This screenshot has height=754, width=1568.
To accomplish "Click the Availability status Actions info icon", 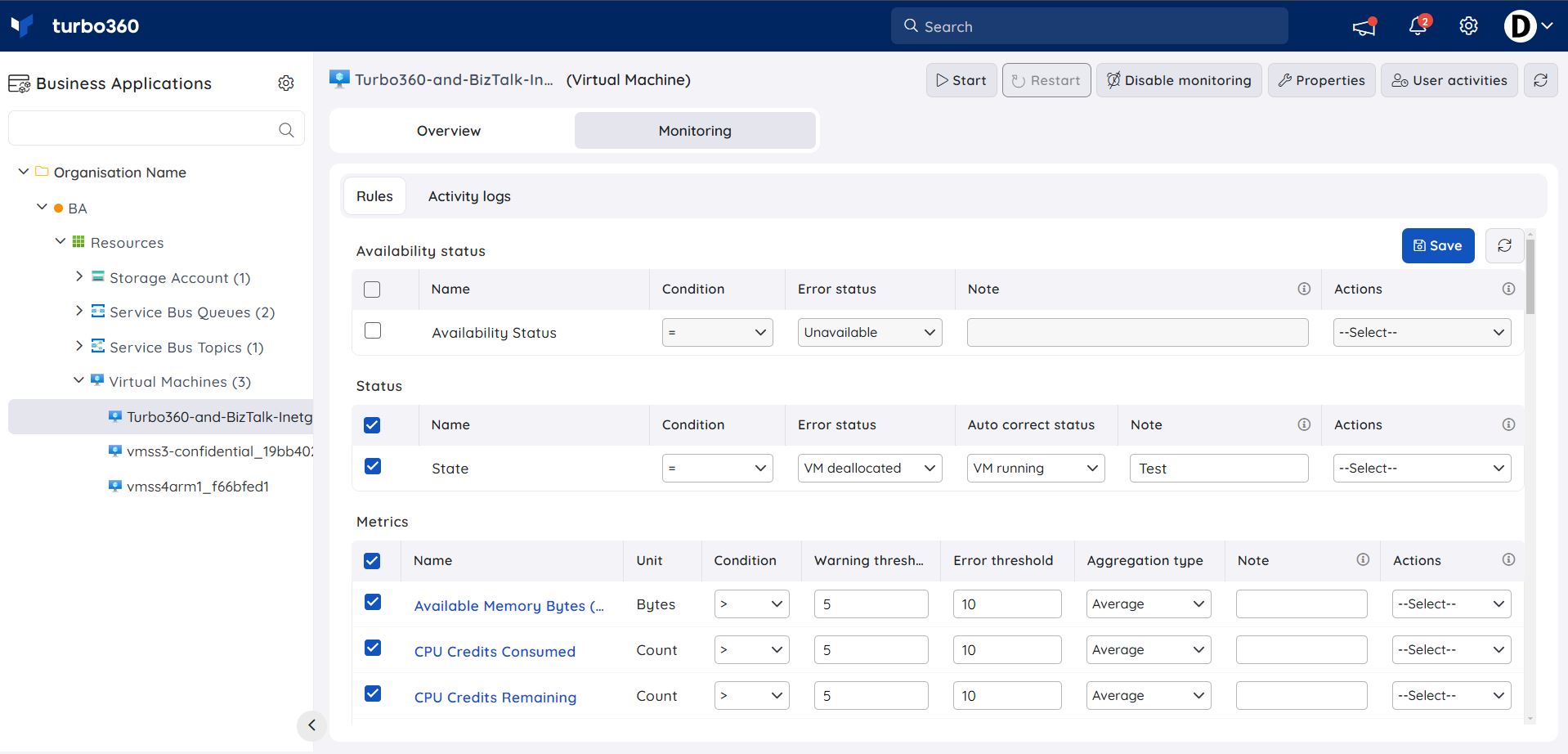I will click(1508, 289).
